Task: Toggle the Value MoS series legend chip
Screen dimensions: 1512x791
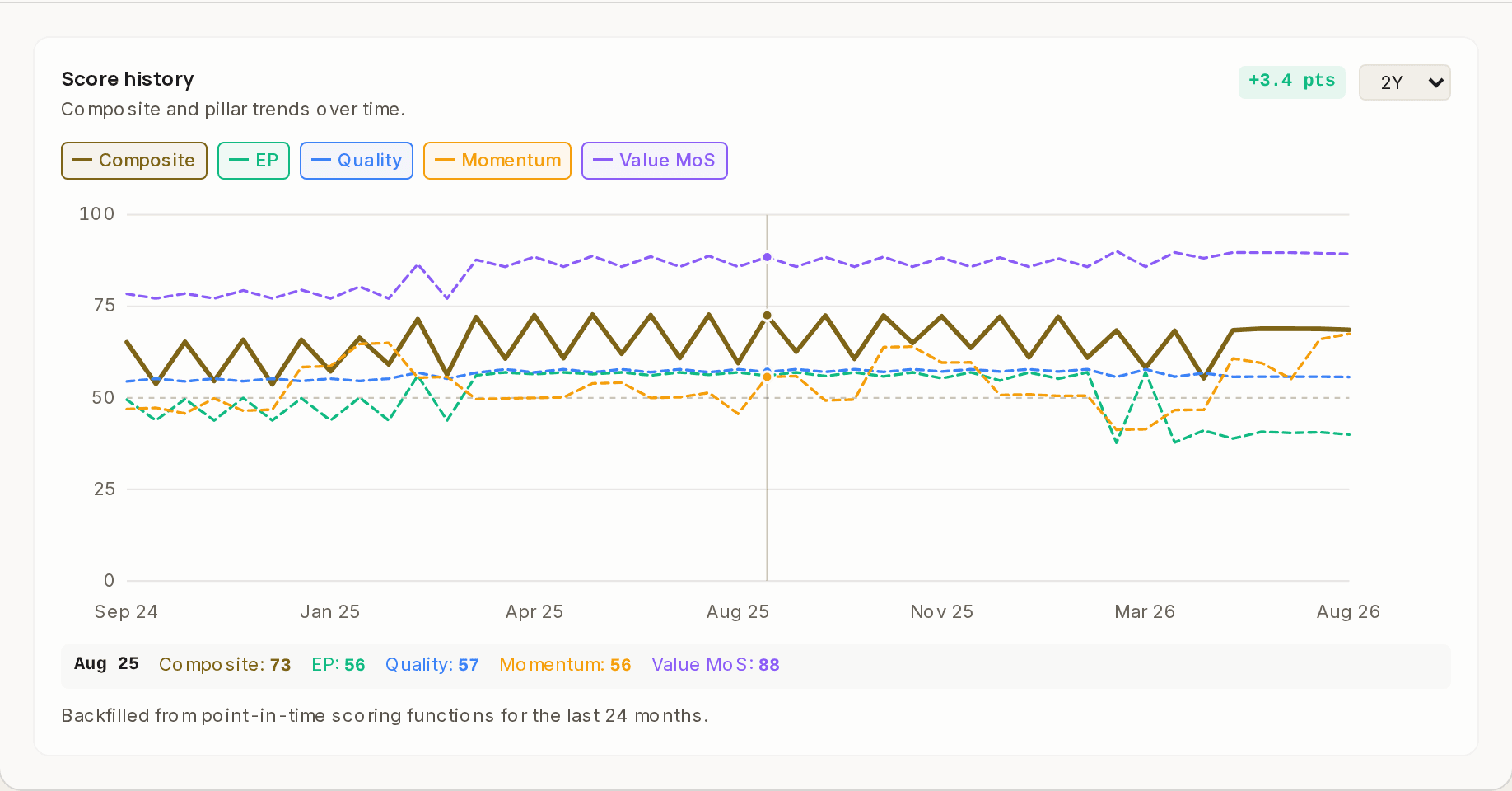Action: pyautogui.click(x=655, y=161)
